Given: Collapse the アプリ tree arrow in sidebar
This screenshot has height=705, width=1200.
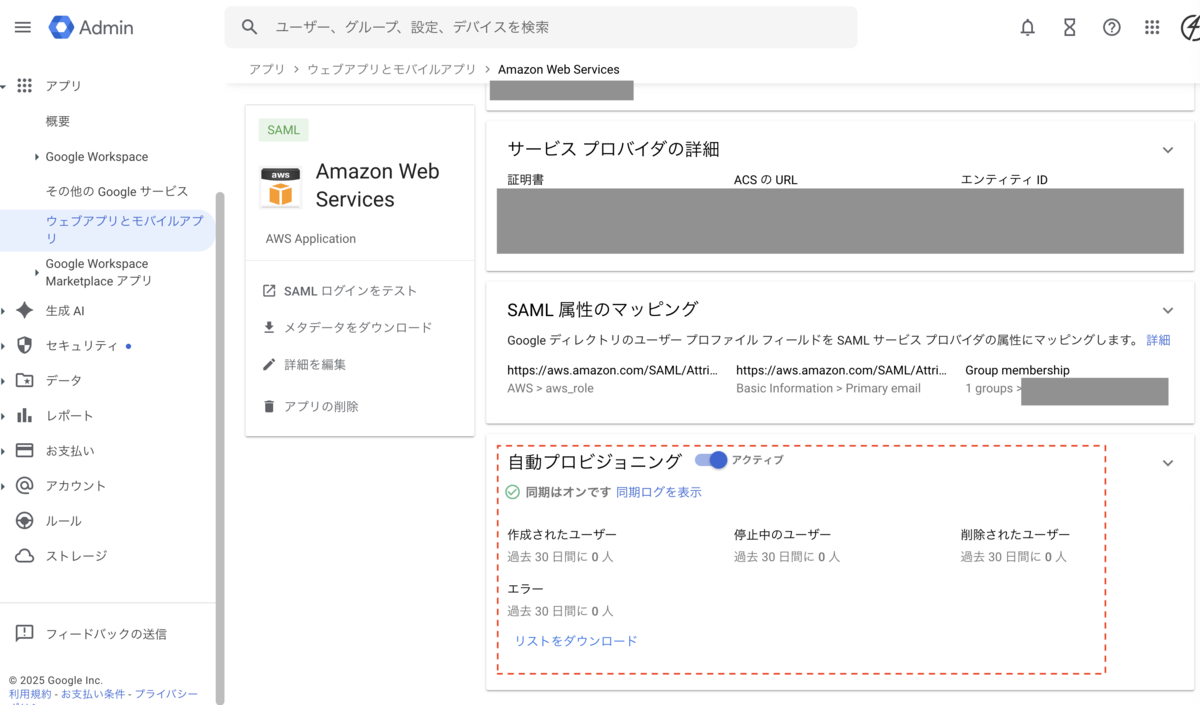Looking at the screenshot, I should pos(4,86).
